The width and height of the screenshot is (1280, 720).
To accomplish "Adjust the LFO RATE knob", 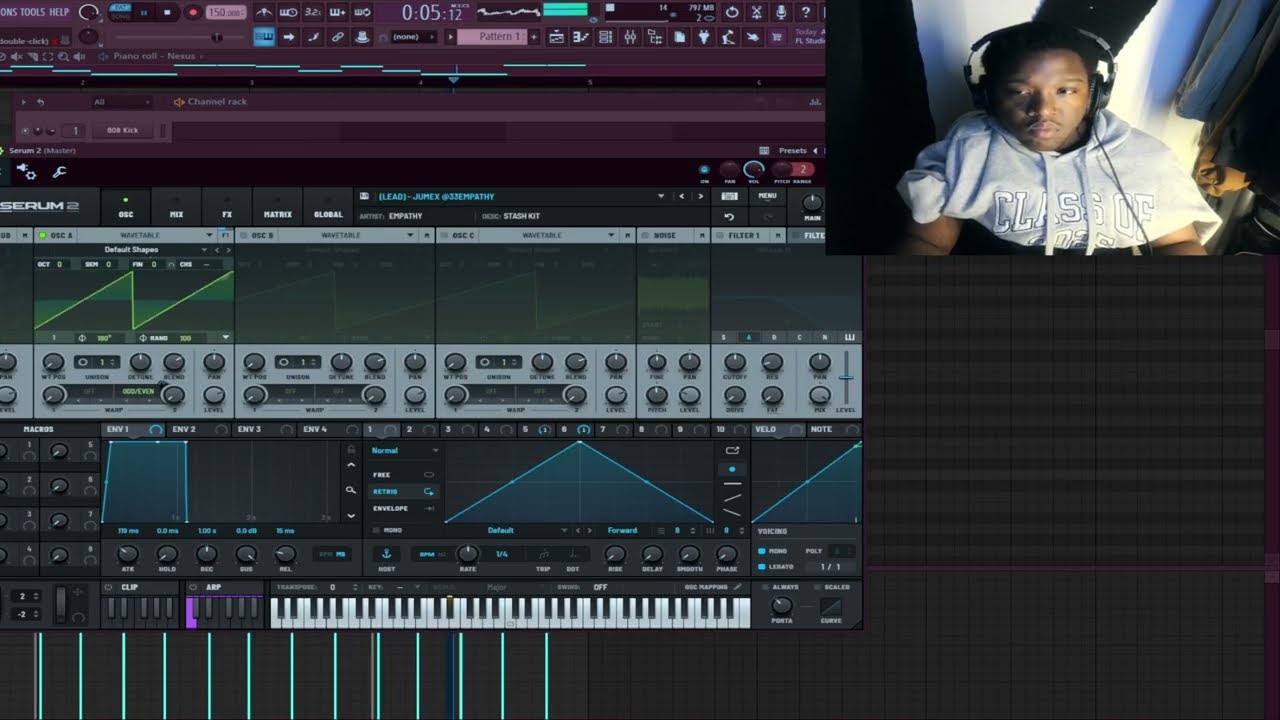I will [468, 553].
